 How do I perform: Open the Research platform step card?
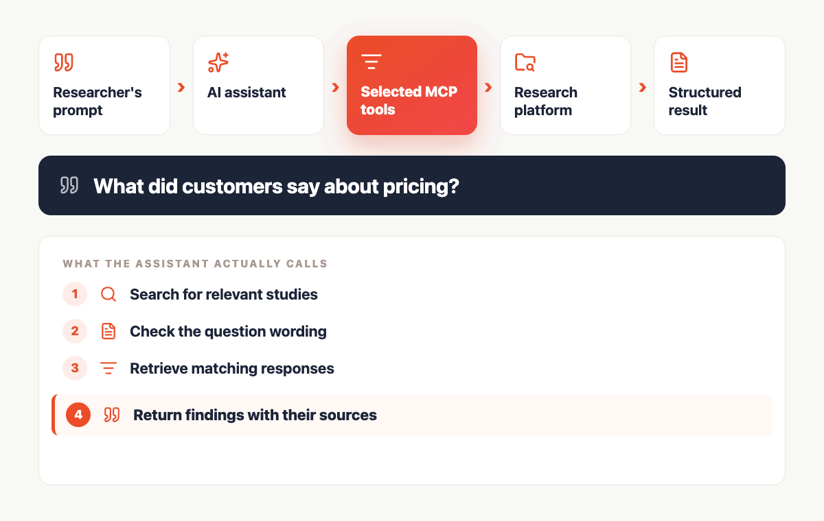pyautogui.click(x=565, y=85)
